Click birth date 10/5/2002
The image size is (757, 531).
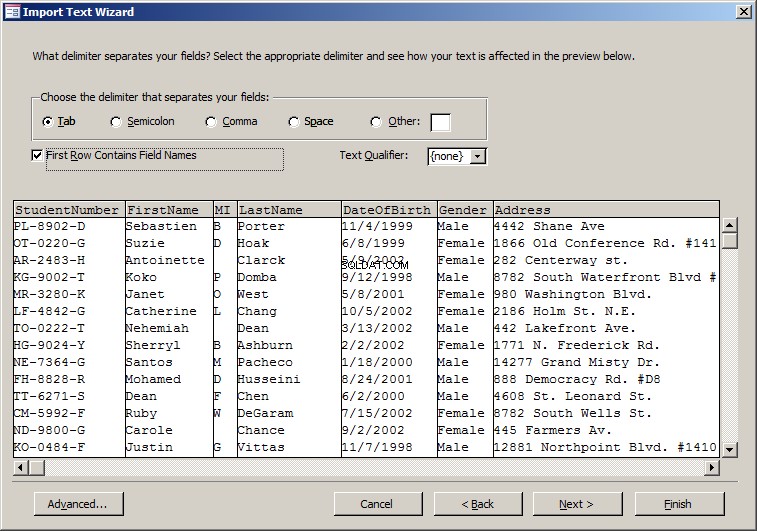(x=378, y=311)
